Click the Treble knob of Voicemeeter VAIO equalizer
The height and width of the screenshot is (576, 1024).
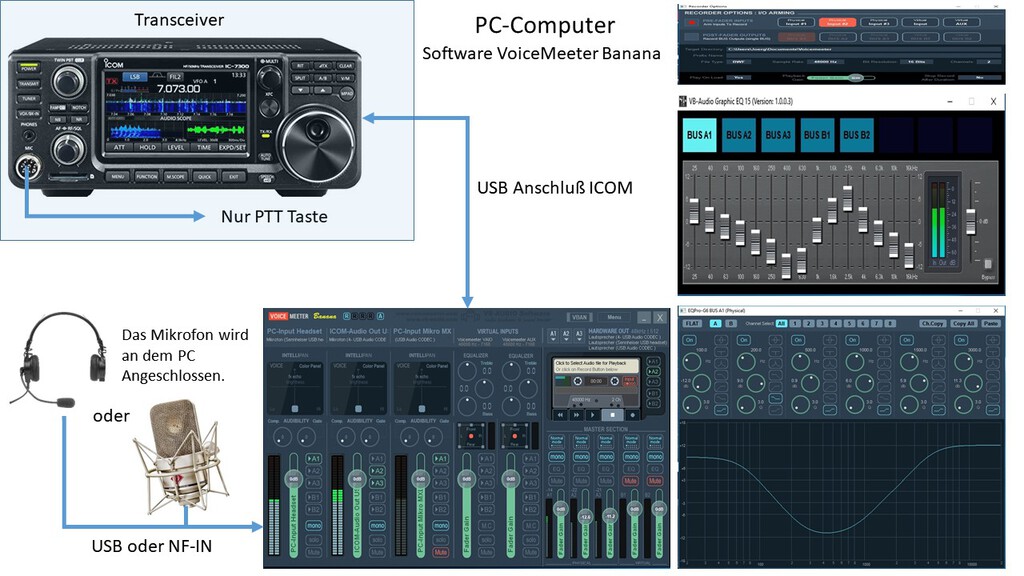[x=467, y=371]
